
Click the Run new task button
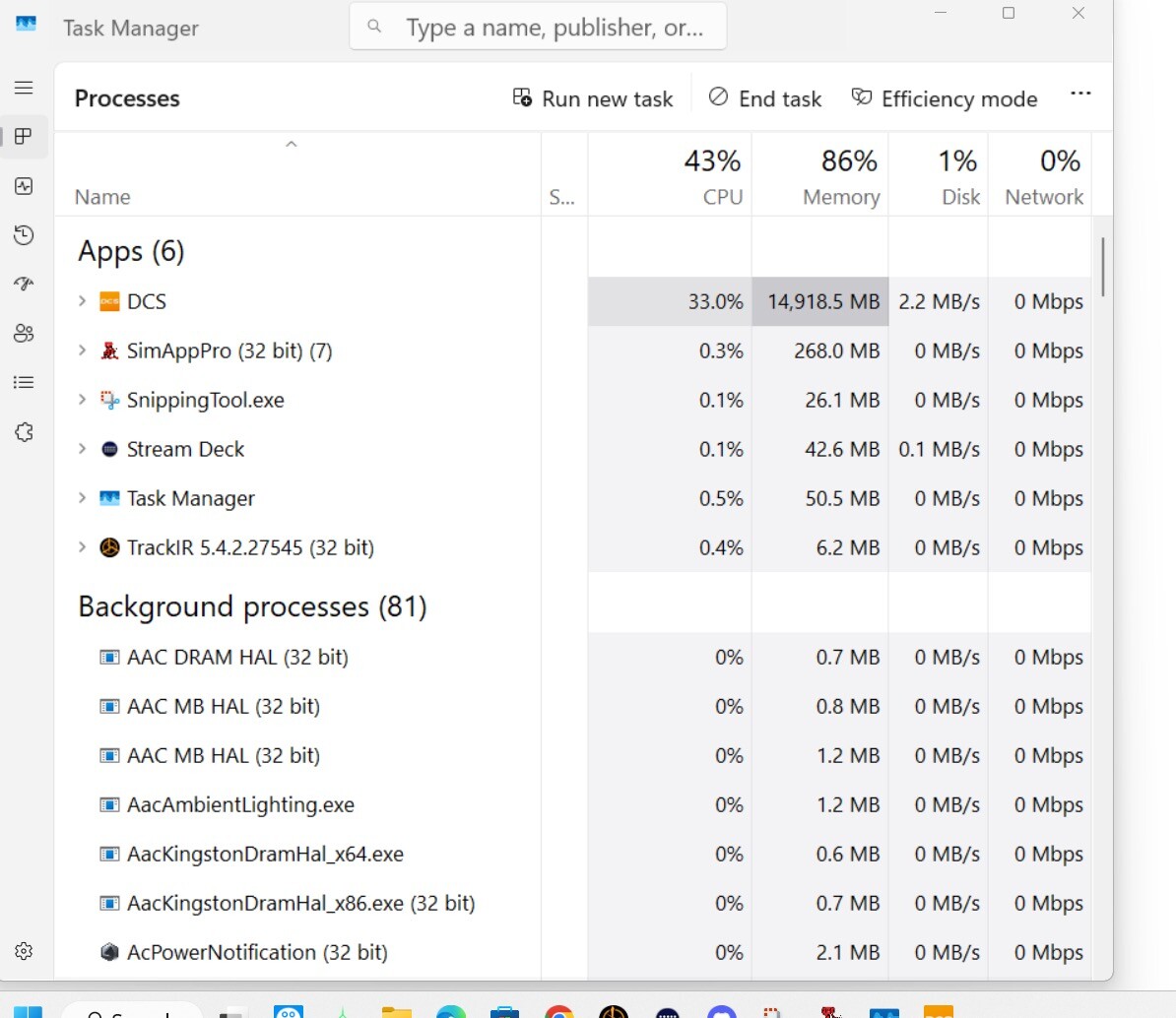tap(593, 98)
